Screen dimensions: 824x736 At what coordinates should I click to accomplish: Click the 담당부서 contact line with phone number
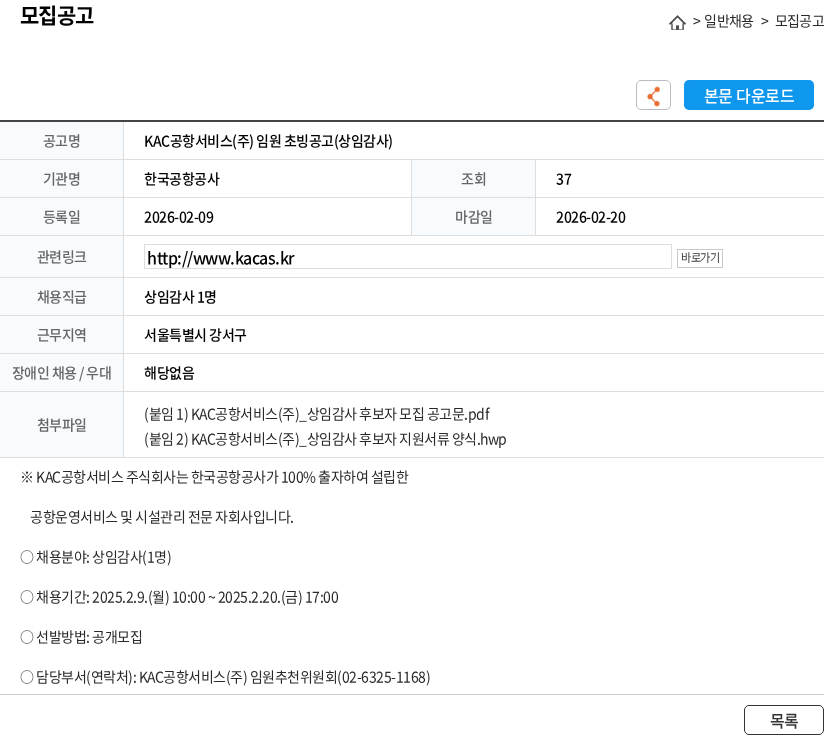[225, 678]
